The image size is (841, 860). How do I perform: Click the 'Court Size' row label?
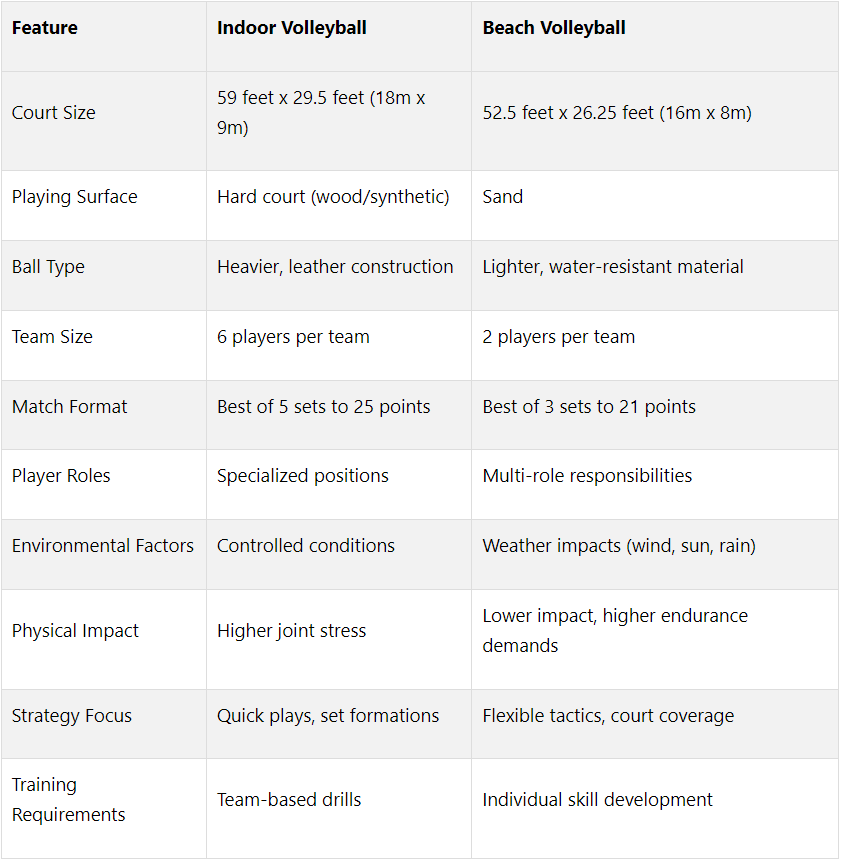54,113
